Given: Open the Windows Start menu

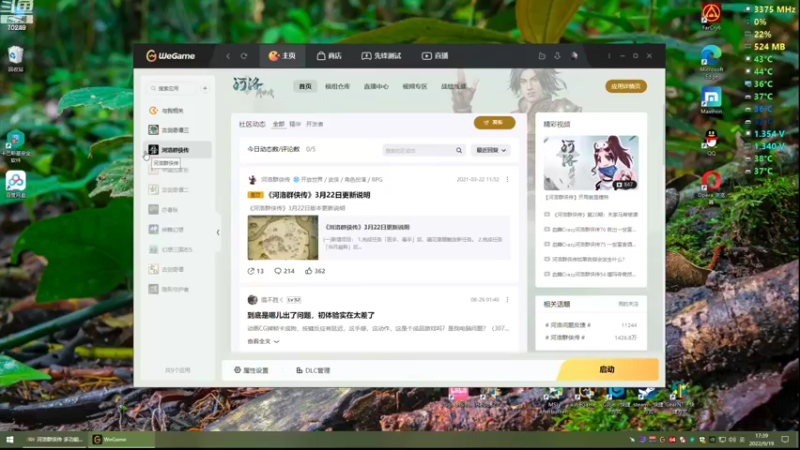Looking at the screenshot, I should pyautogui.click(x=10, y=439).
